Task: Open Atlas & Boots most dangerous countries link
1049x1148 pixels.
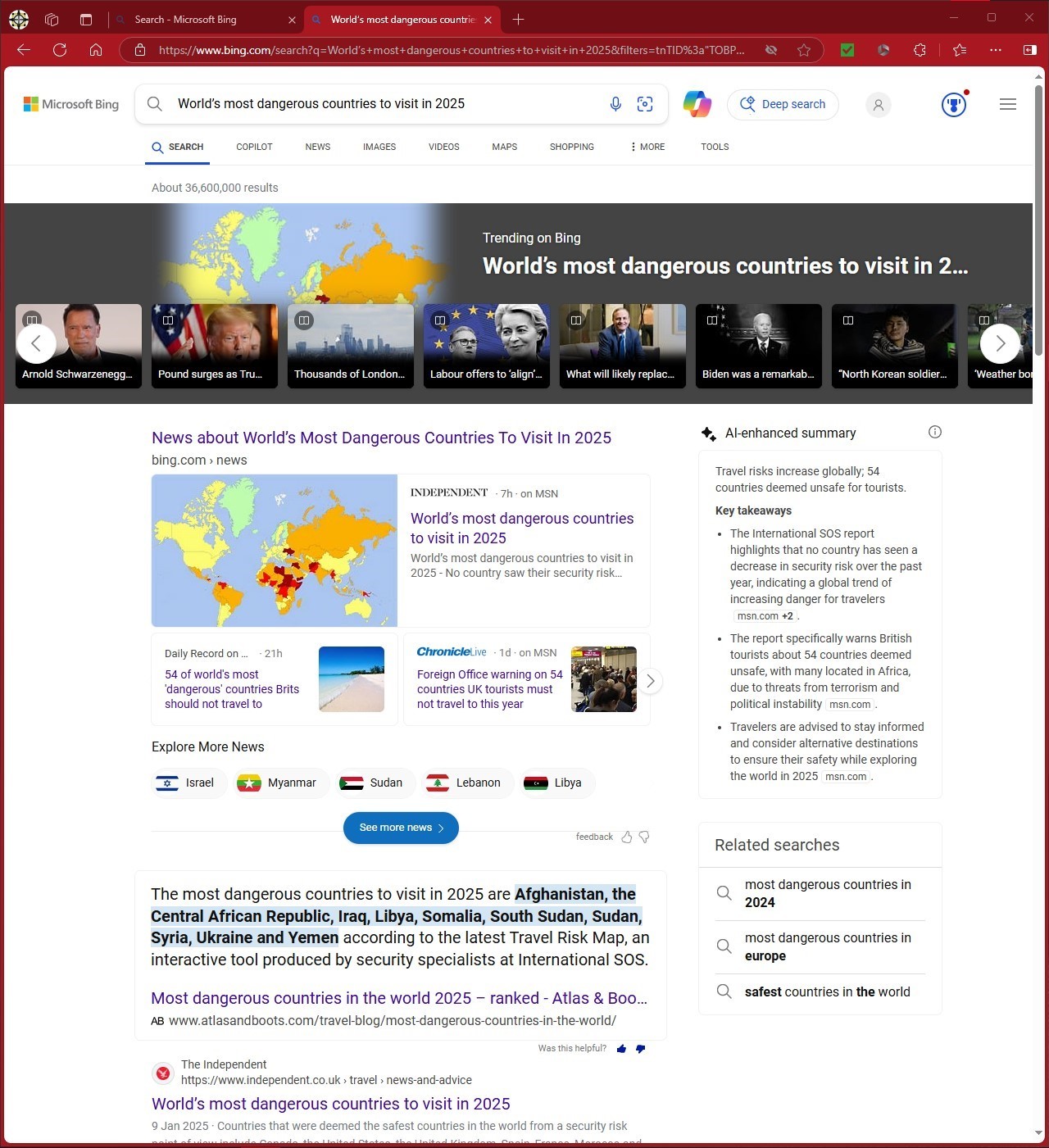Action: (x=399, y=998)
